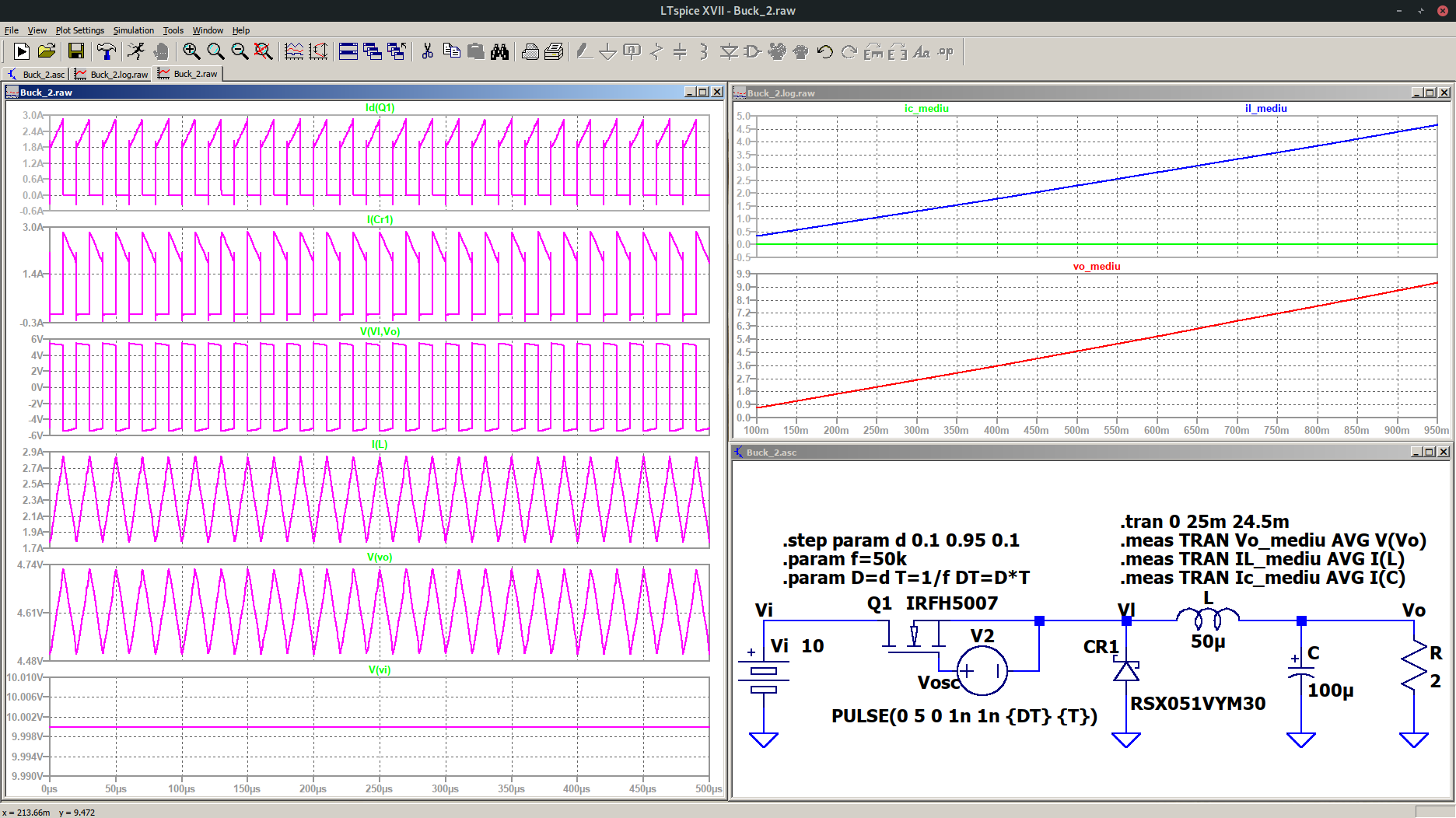Click the Undo arrow icon
1456x818 pixels.
[x=824, y=52]
